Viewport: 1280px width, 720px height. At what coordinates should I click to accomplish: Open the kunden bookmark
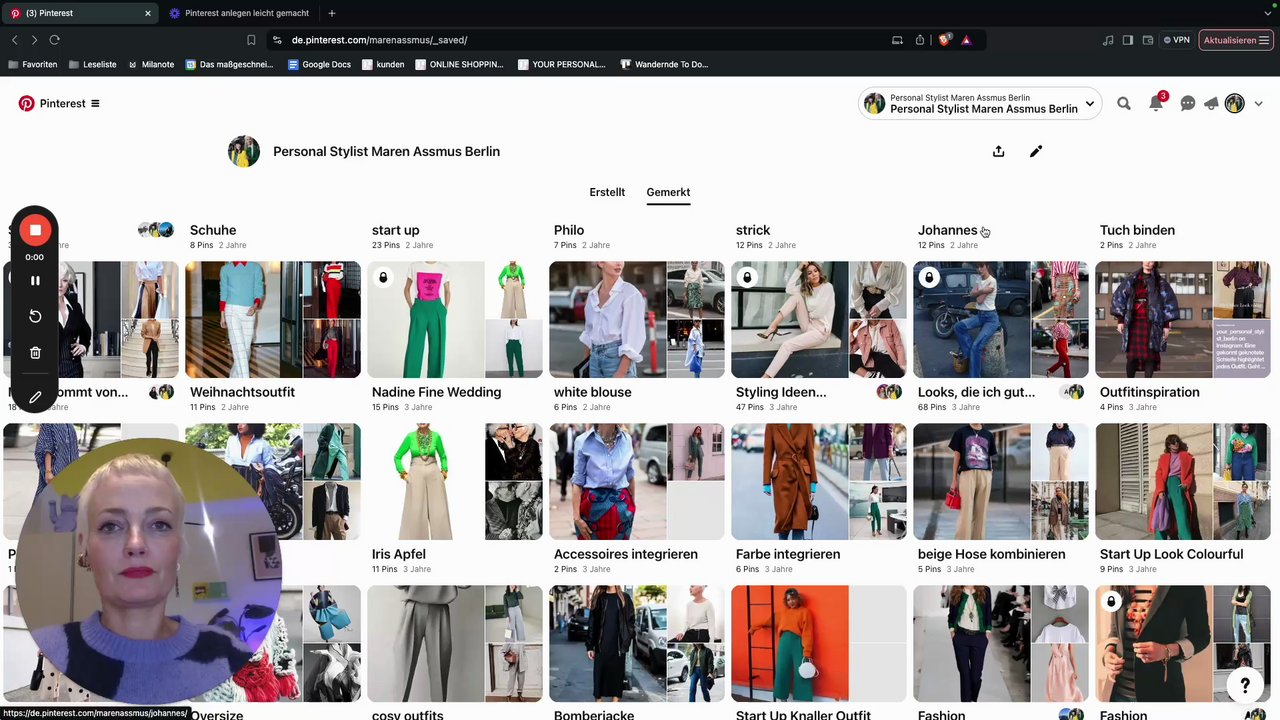point(383,64)
